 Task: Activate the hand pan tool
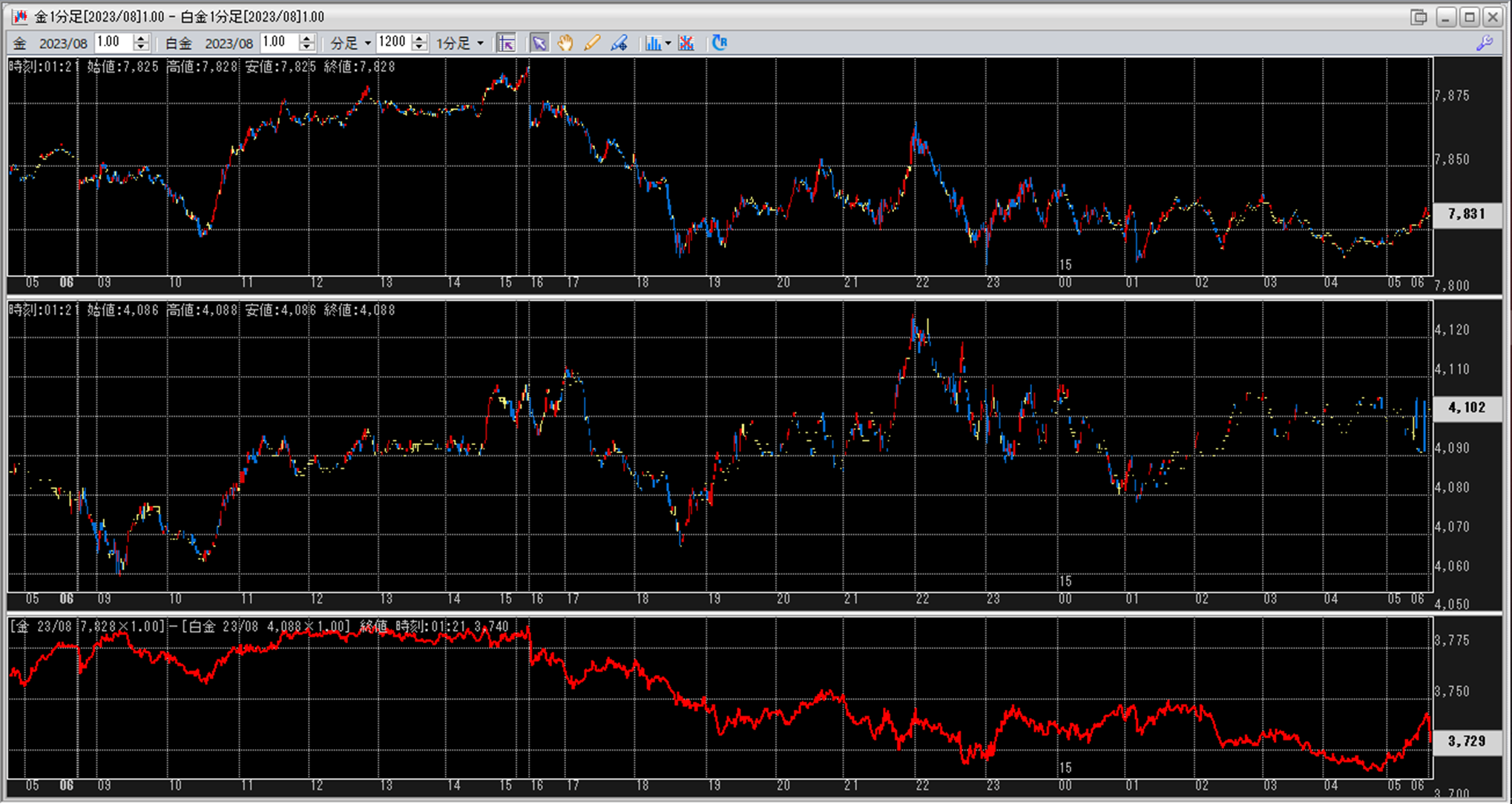[x=565, y=43]
